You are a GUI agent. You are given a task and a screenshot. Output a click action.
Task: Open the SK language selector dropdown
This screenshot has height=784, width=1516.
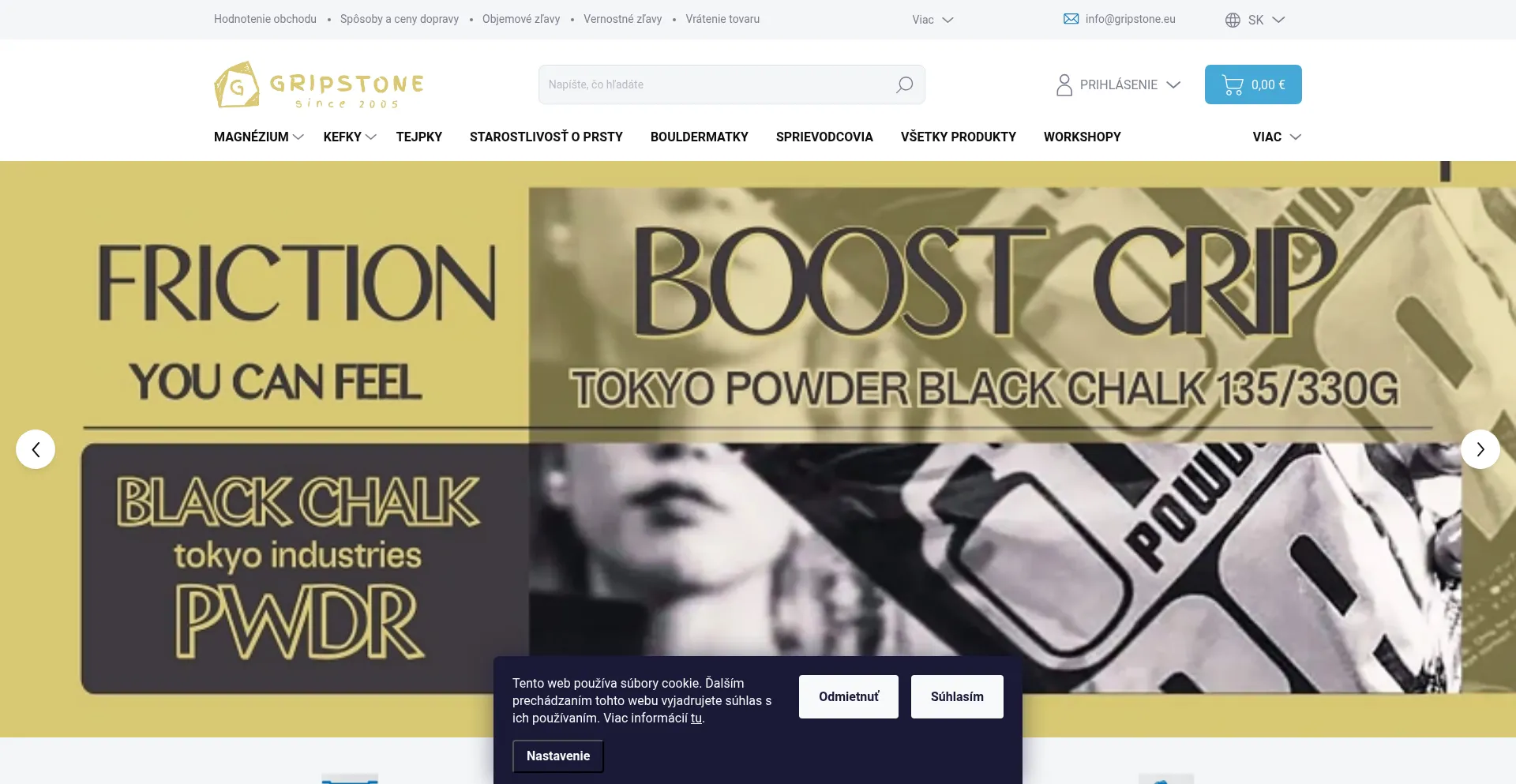[1255, 20]
